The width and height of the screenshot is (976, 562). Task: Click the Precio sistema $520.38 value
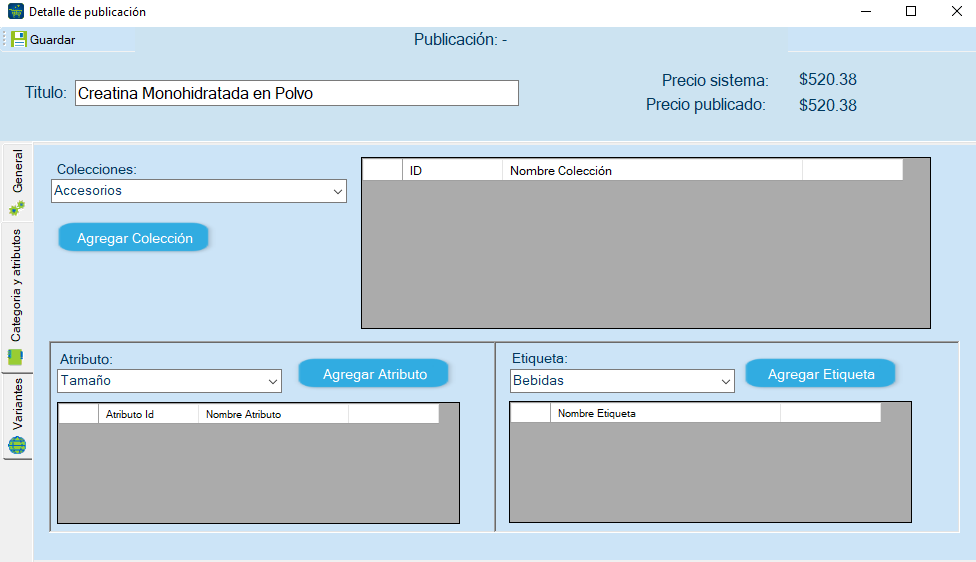click(x=828, y=80)
